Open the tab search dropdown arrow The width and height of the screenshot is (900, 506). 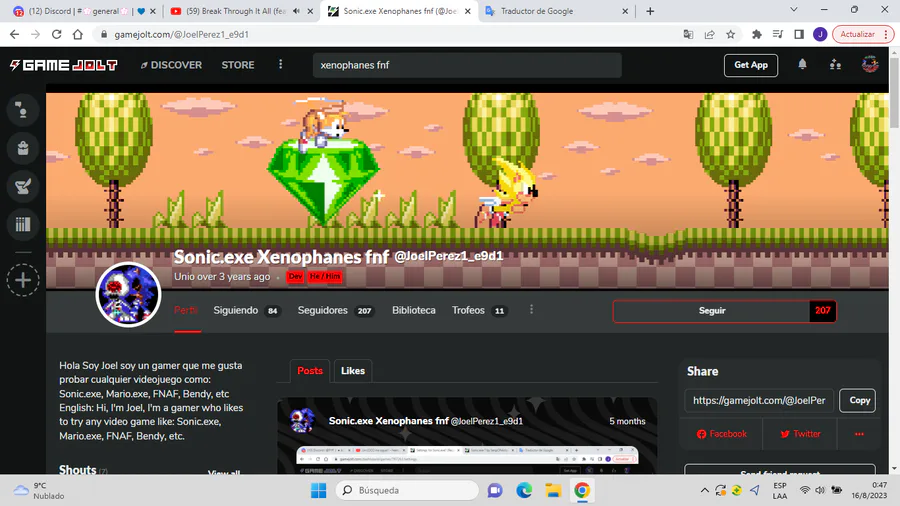pyautogui.click(x=794, y=10)
